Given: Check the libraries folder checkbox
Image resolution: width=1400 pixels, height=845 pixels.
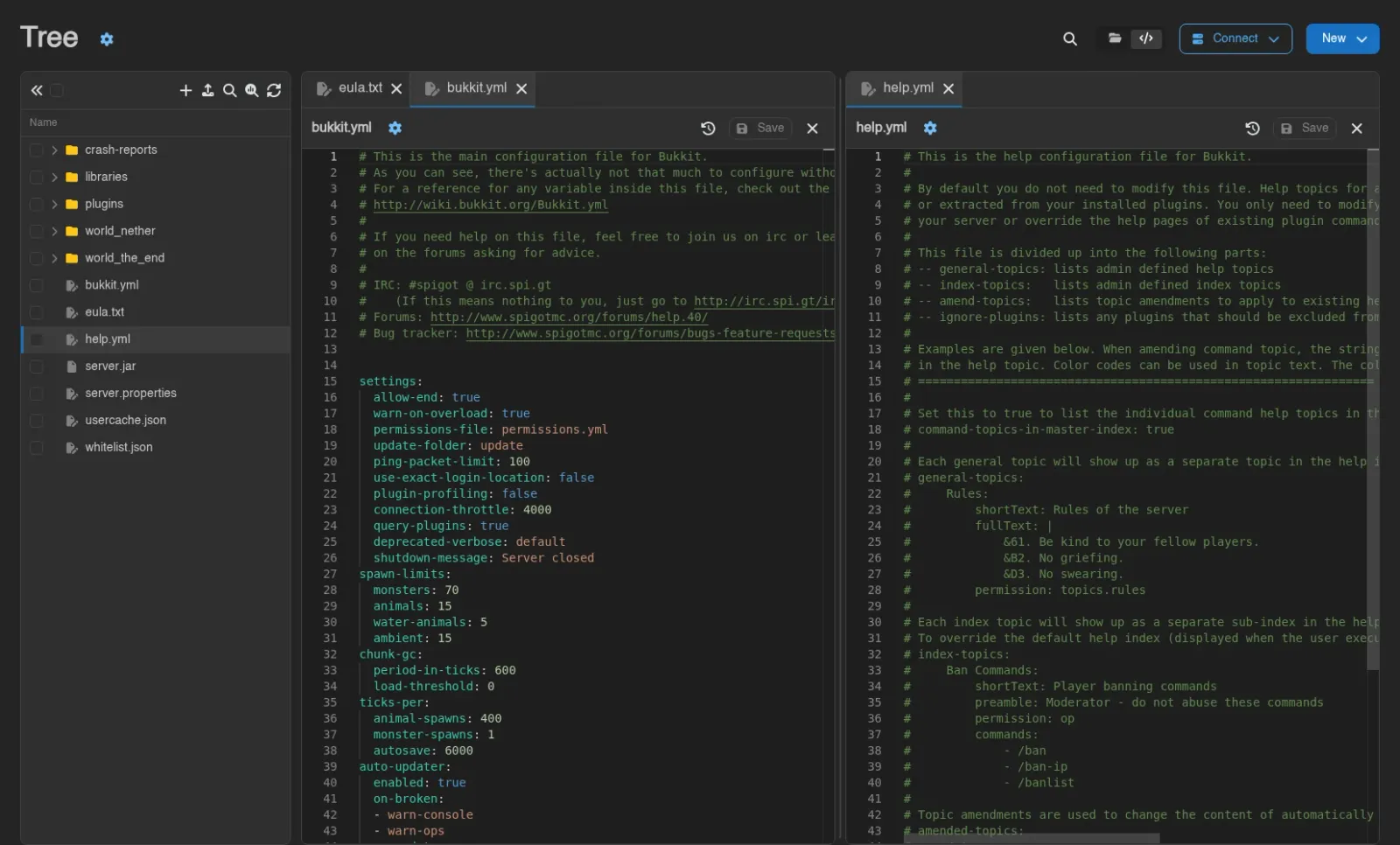Looking at the screenshot, I should (x=36, y=178).
